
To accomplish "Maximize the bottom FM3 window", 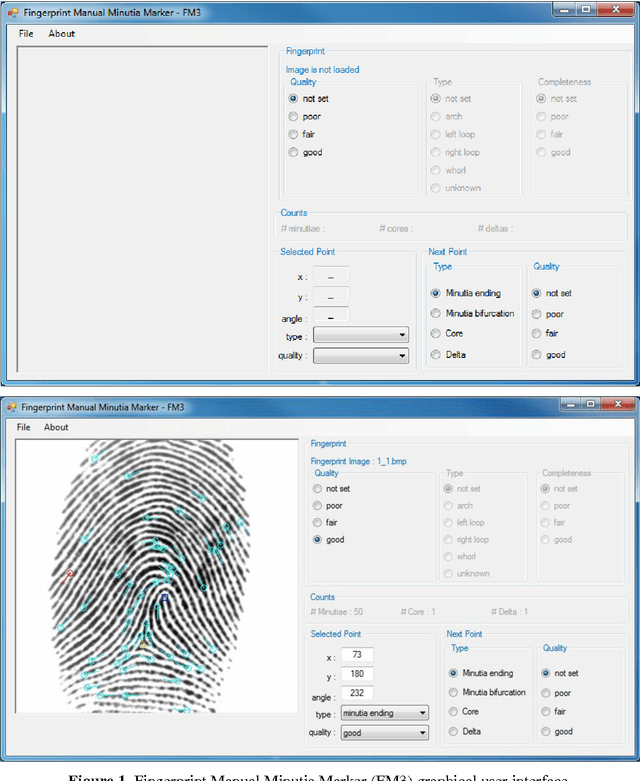I will tap(591, 404).
